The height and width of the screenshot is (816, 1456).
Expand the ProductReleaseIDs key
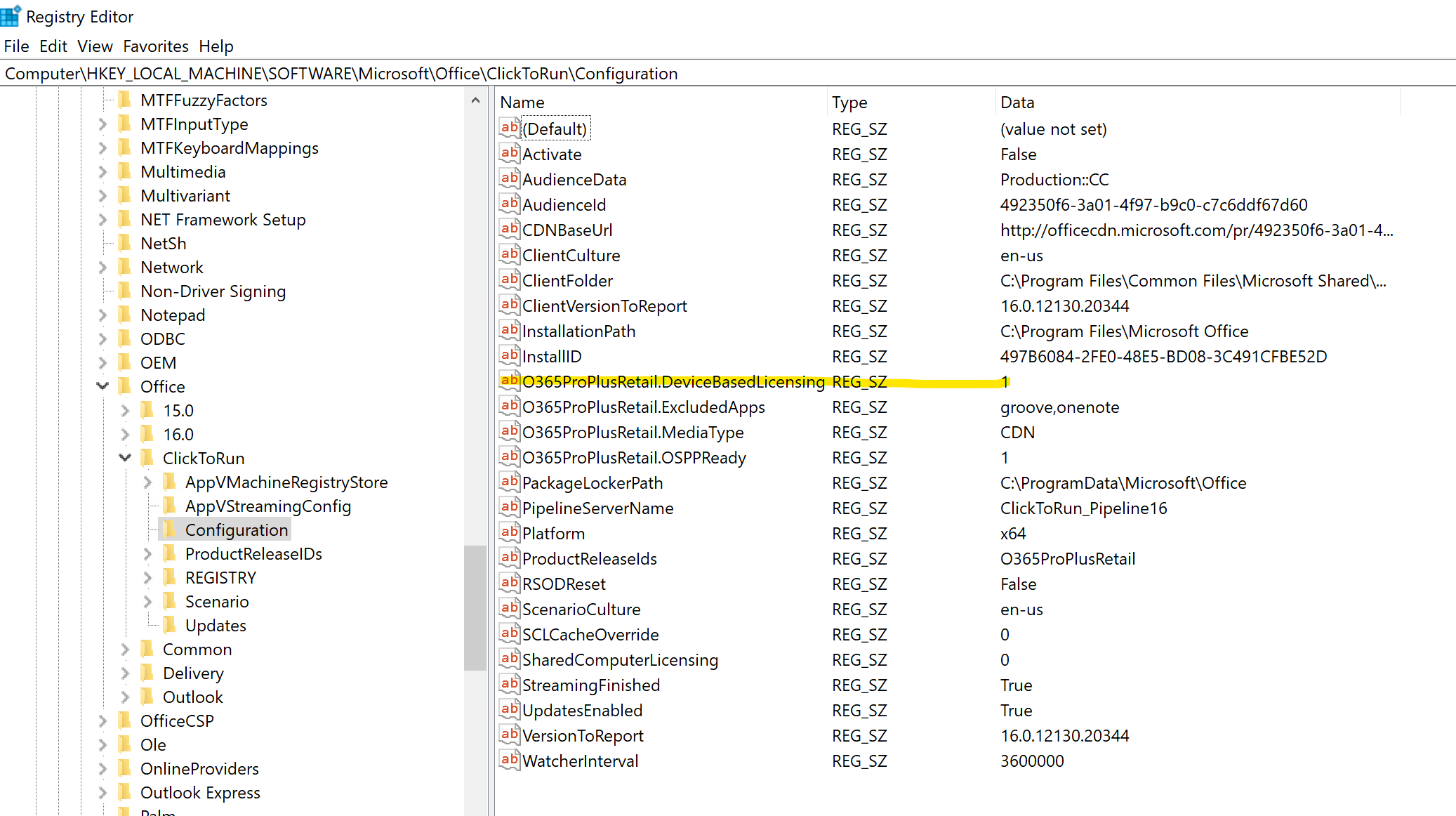click(147, 553)
